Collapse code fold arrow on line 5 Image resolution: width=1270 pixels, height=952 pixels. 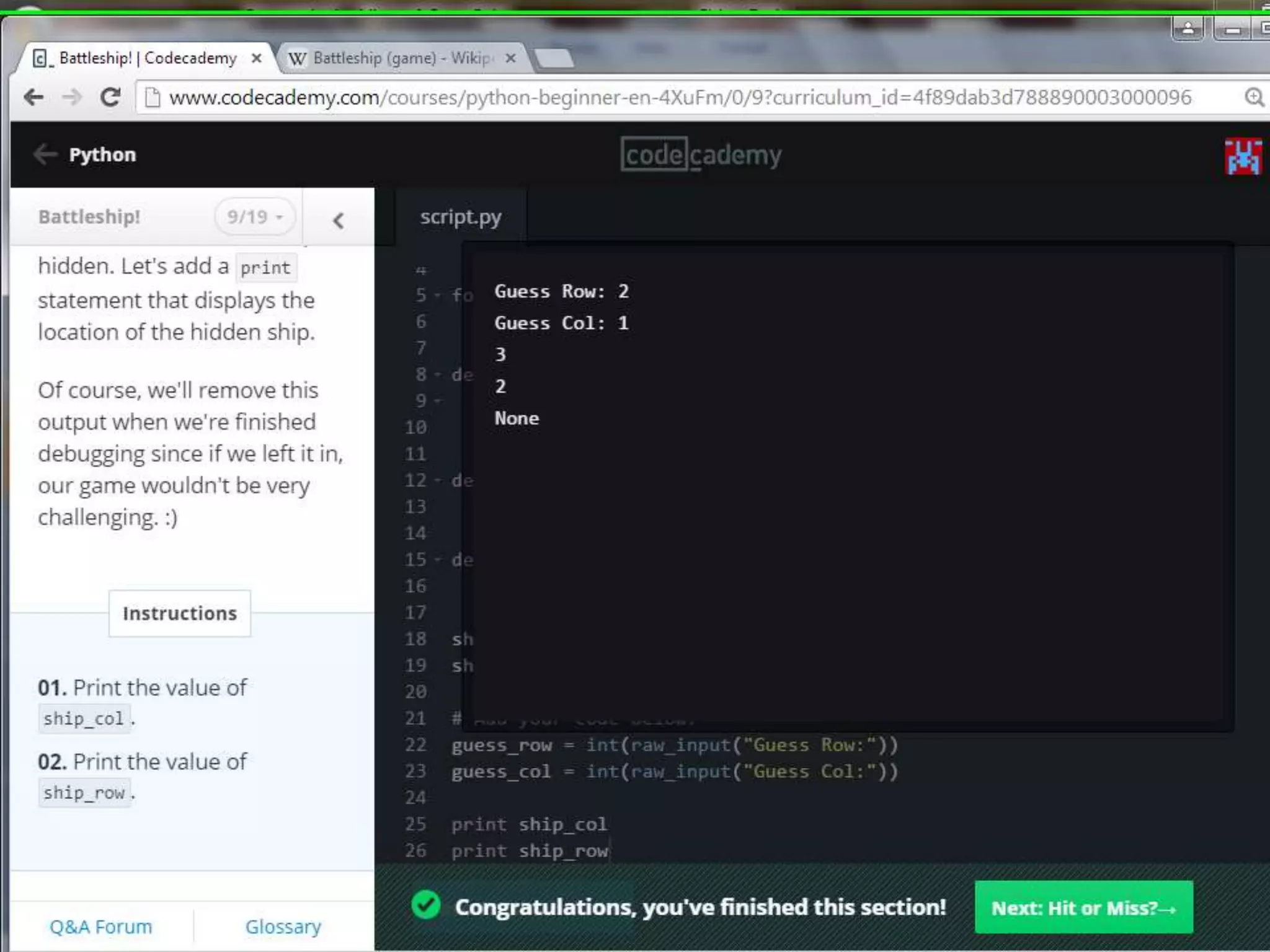click(438, 296)
